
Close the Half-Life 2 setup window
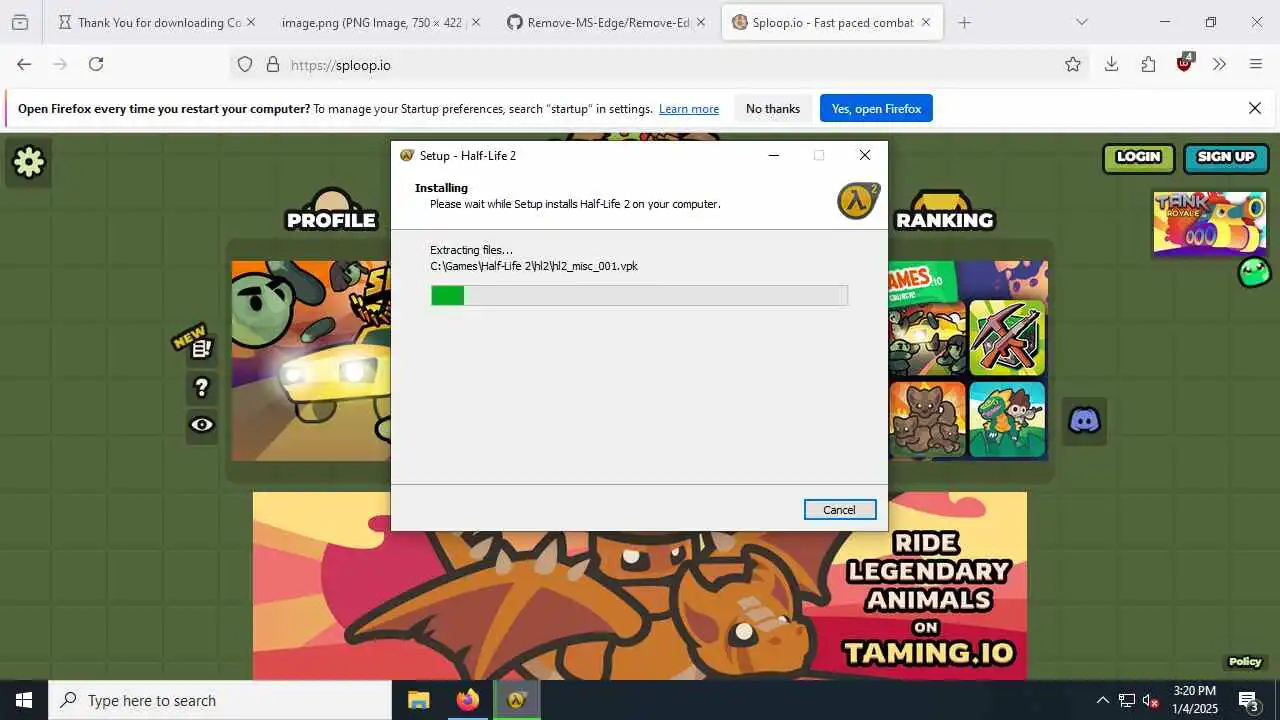click(865, 155)
